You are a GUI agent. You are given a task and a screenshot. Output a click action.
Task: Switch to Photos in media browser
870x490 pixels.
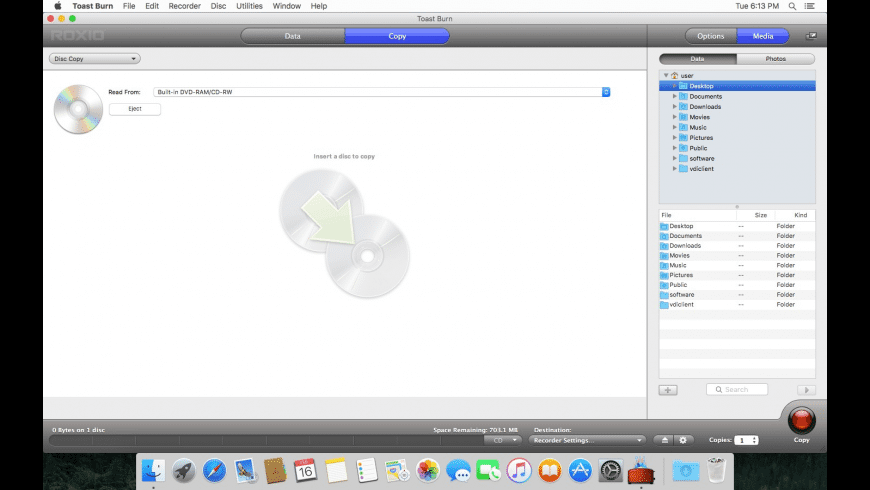776,59
